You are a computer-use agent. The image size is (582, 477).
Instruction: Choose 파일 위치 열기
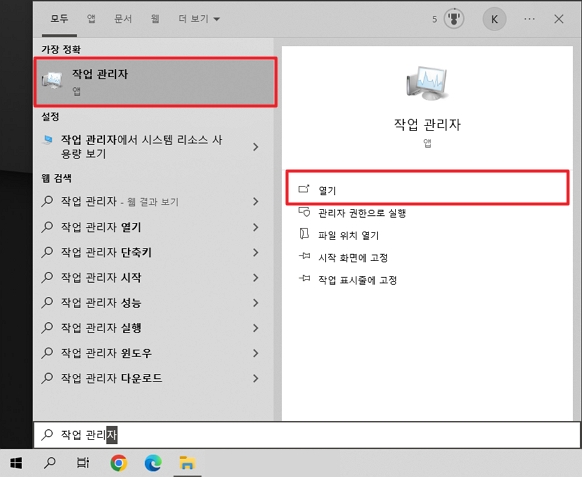(x=349, y=235)
